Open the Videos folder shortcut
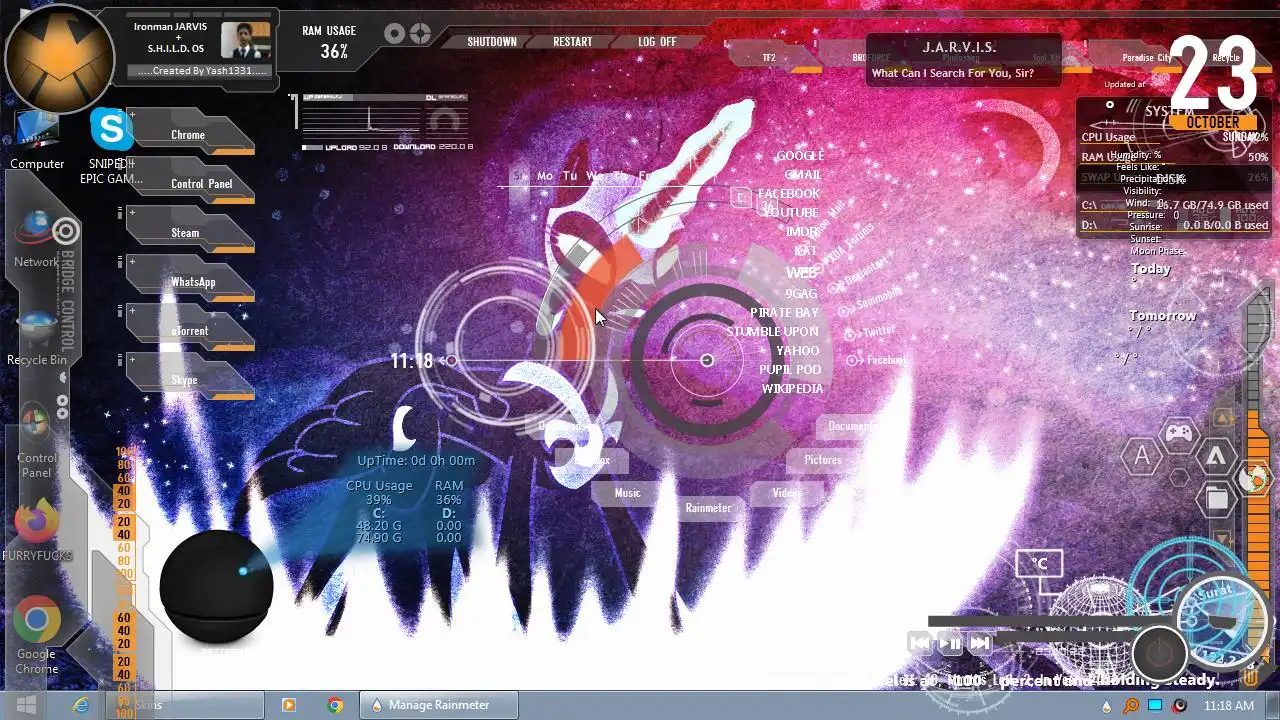This screenshot has height=720, width=1280. [x=787, y=493]
